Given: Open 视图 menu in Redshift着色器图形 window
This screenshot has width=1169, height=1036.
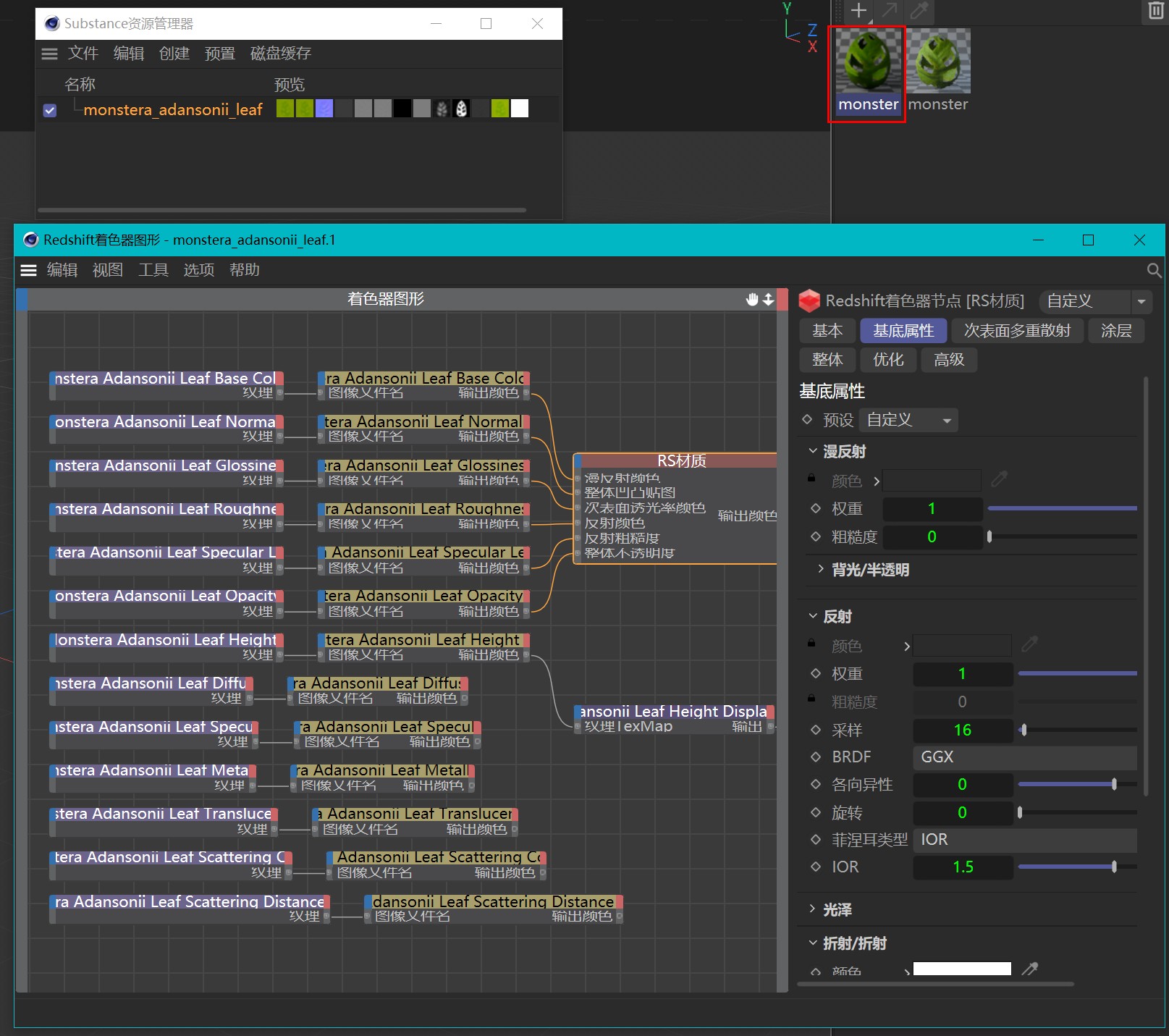Looking at the screenshot, I should pyautogui.click(x=108, y=270).
